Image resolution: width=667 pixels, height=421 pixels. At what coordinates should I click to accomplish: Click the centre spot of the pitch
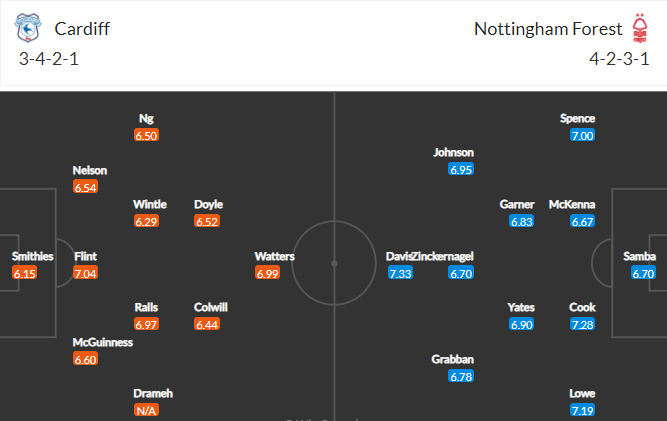[334, 264]
